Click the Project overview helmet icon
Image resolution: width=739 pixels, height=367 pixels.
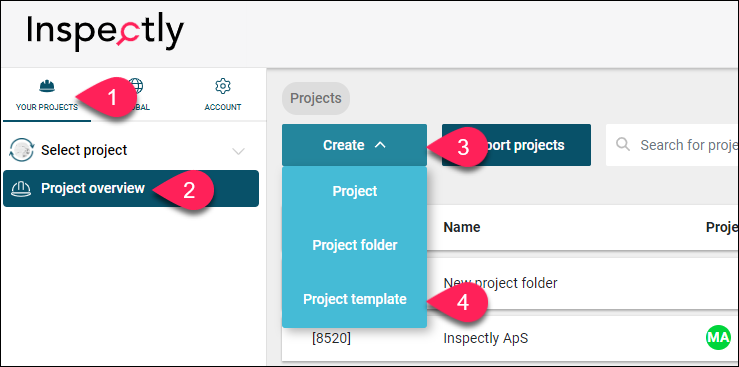click(x=21, y=189)
